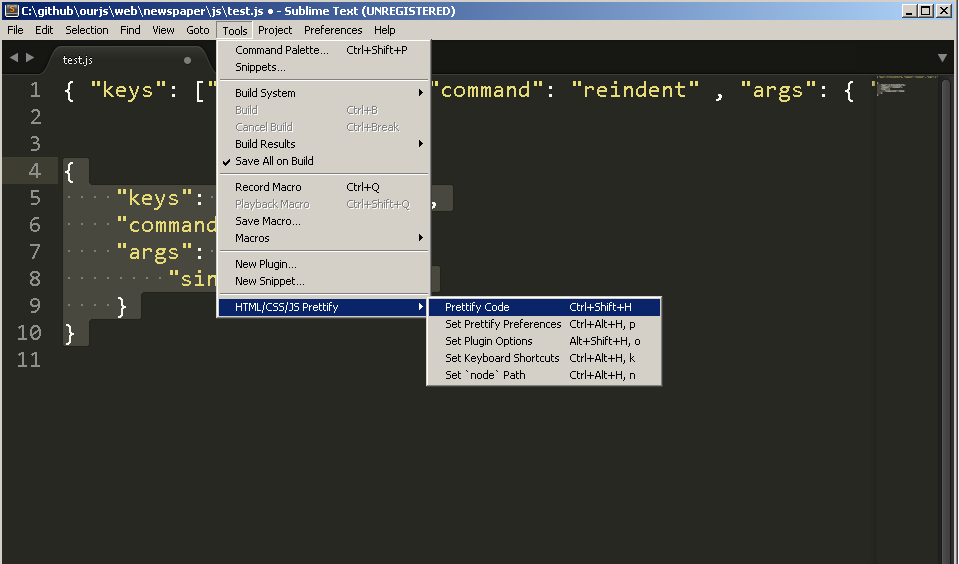The image size is (959, 564).
Task: Open the Find menu
Action: (130, 30)
